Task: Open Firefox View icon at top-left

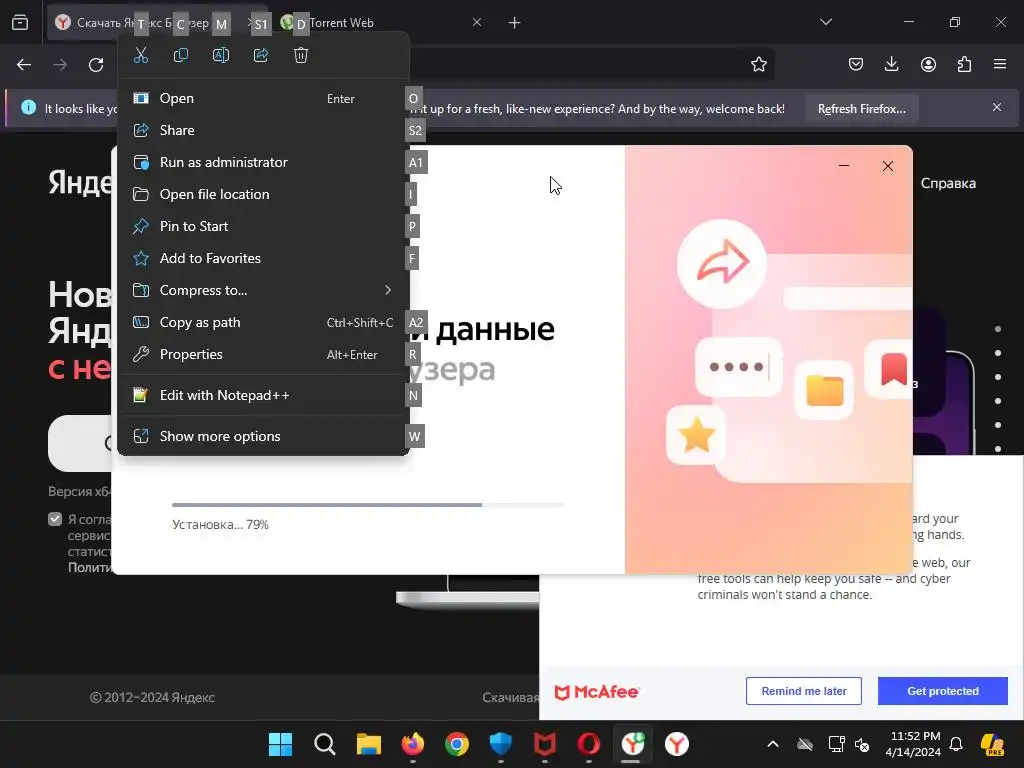Action: tap(20, 23)
